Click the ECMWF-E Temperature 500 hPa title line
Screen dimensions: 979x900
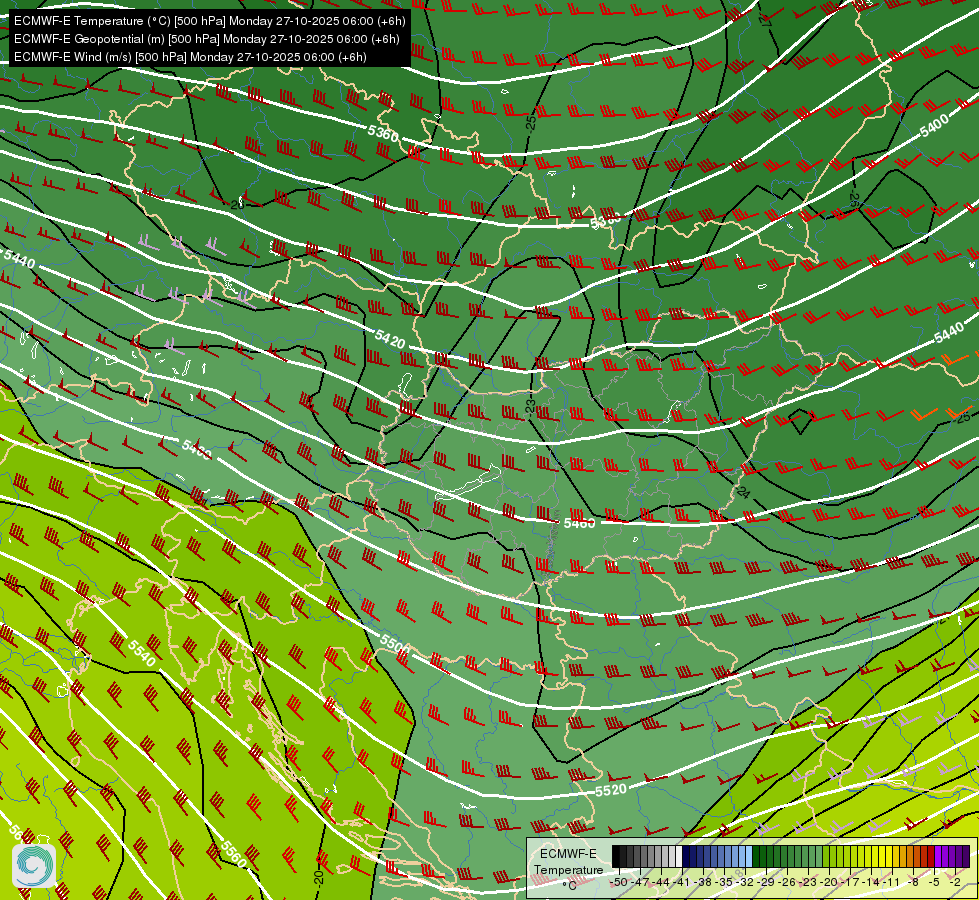(209, 21)
